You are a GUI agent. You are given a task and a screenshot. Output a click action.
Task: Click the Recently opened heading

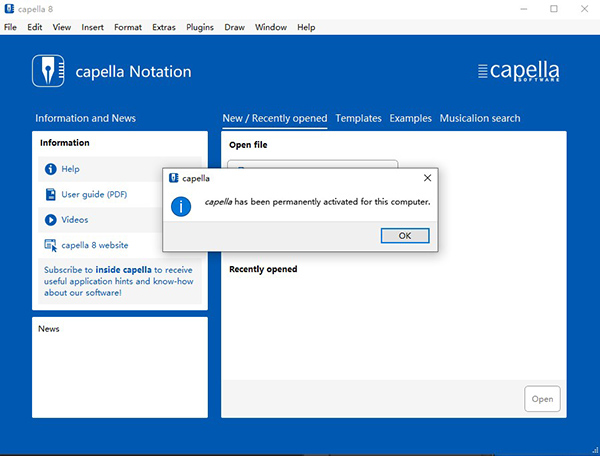point(263,269)
